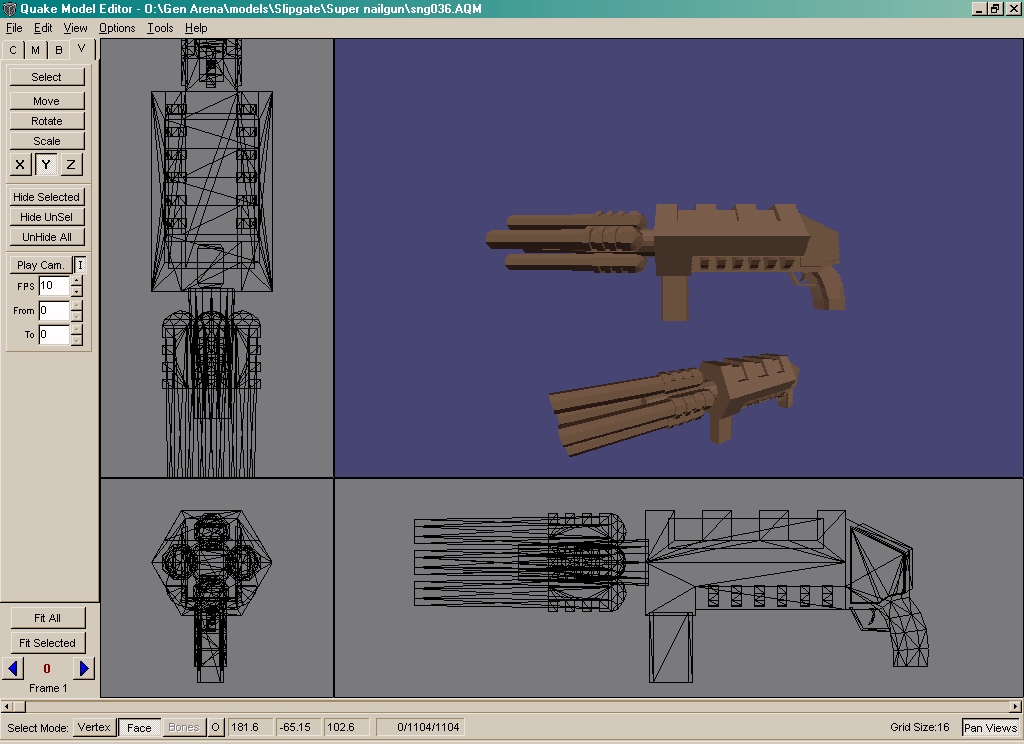The height and width of the screenshot is (744, 1024).
Task: Open the Edit menu
Action: pos(43,28)
